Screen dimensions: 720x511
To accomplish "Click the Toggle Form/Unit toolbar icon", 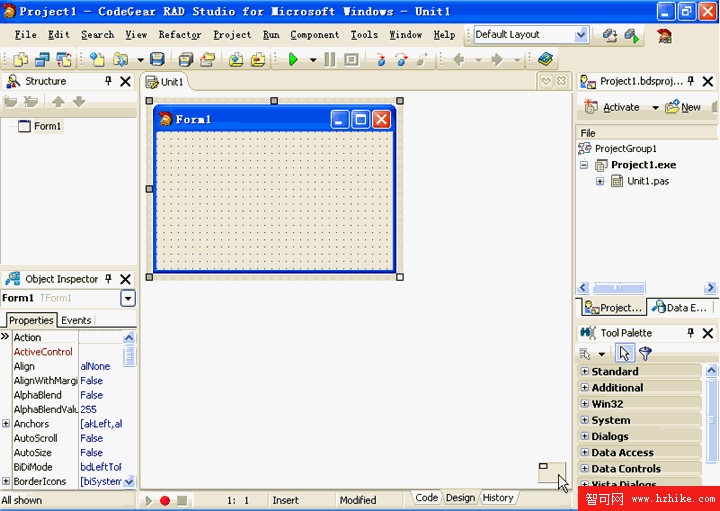I will tap(64, 59).
